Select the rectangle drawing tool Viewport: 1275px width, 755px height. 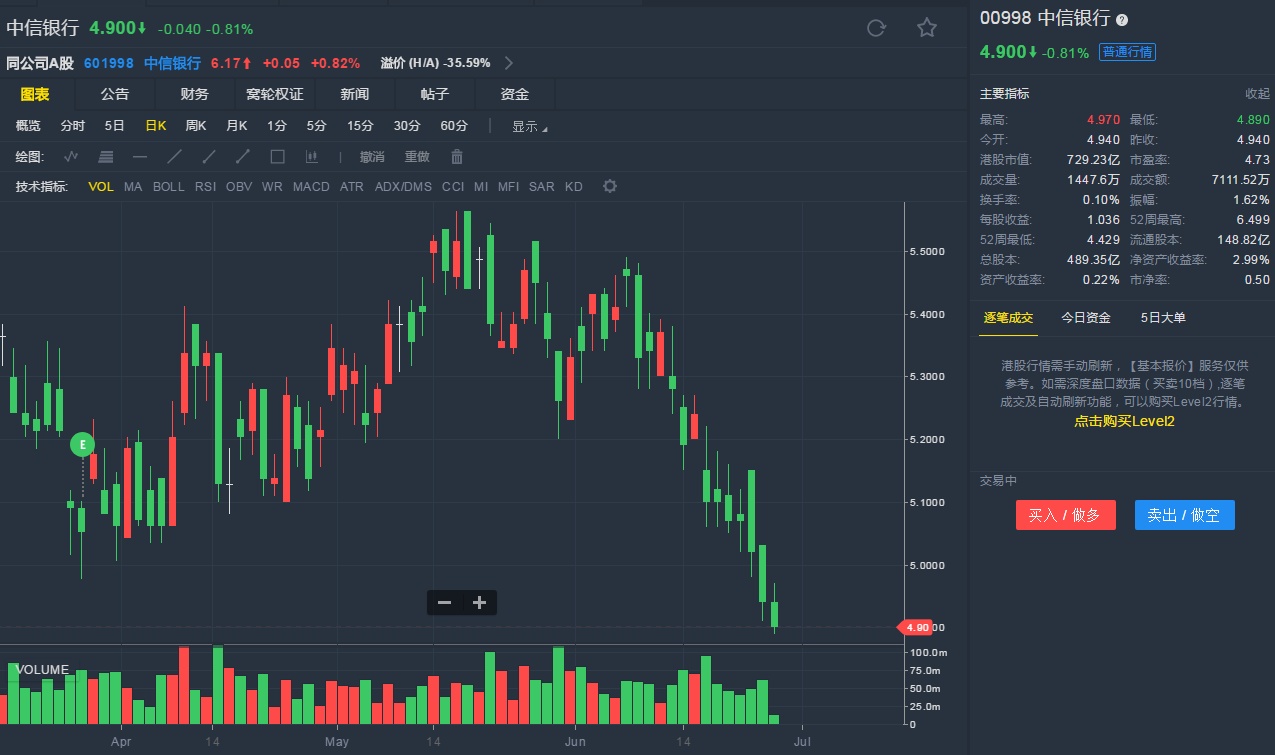(278, 156)
